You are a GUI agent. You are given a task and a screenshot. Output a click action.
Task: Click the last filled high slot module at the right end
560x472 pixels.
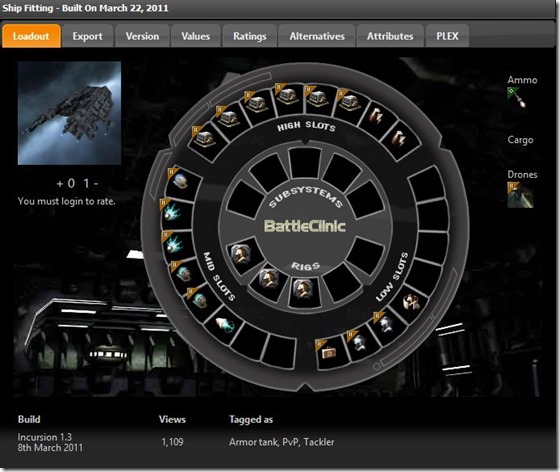coord(398,137)
